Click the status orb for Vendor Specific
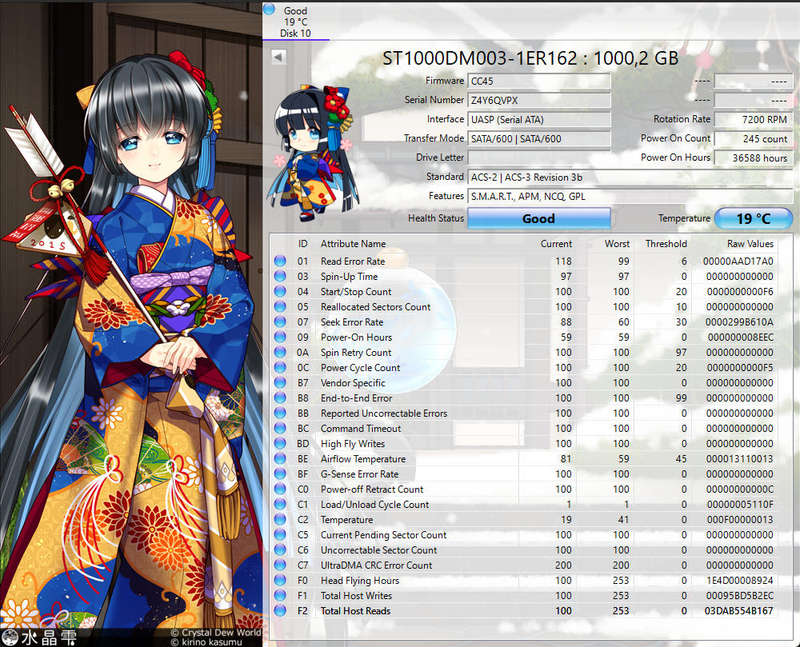 coord(280,383)
